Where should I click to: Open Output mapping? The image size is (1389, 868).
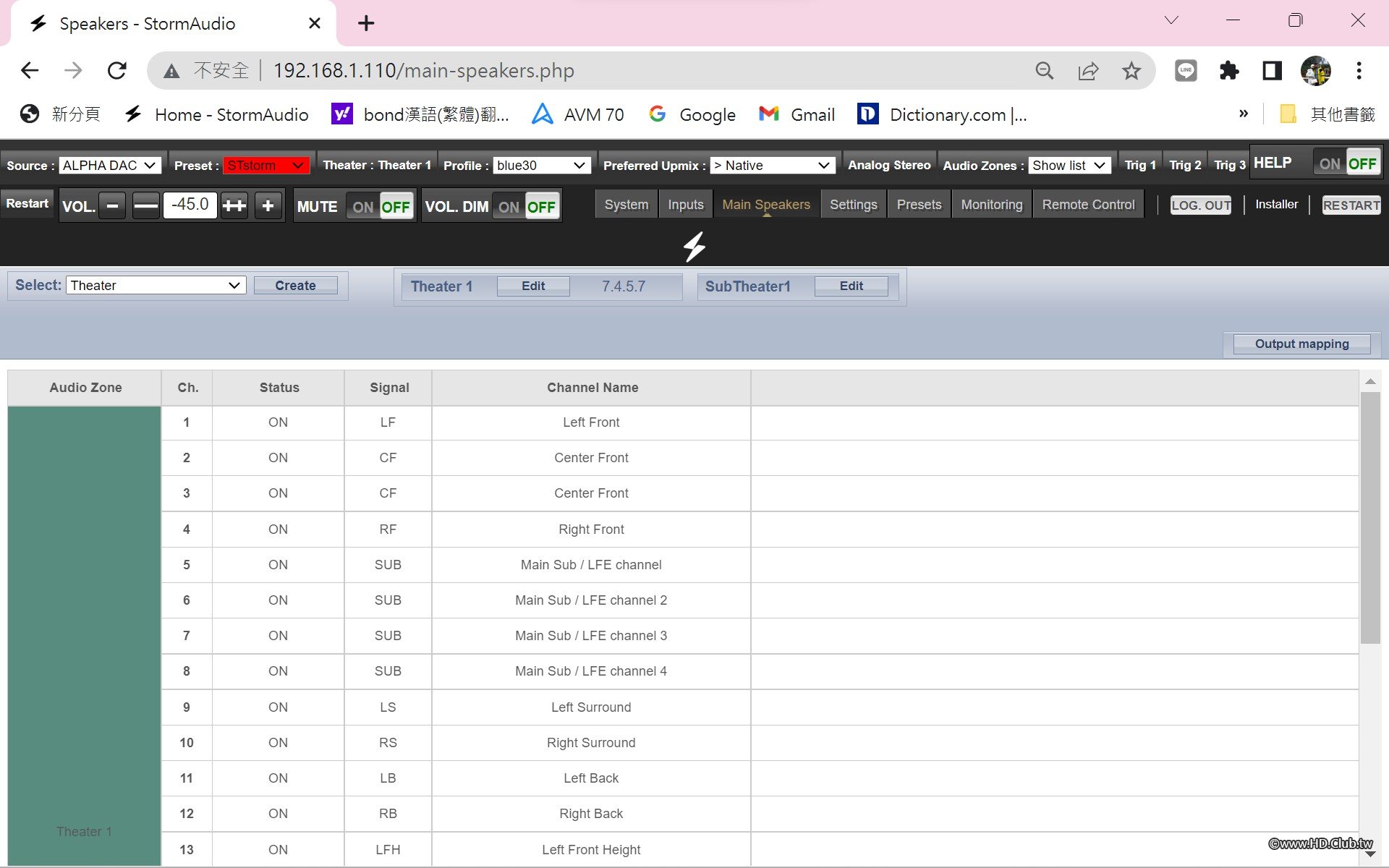pyautogui.click(x=1301, y=344)
